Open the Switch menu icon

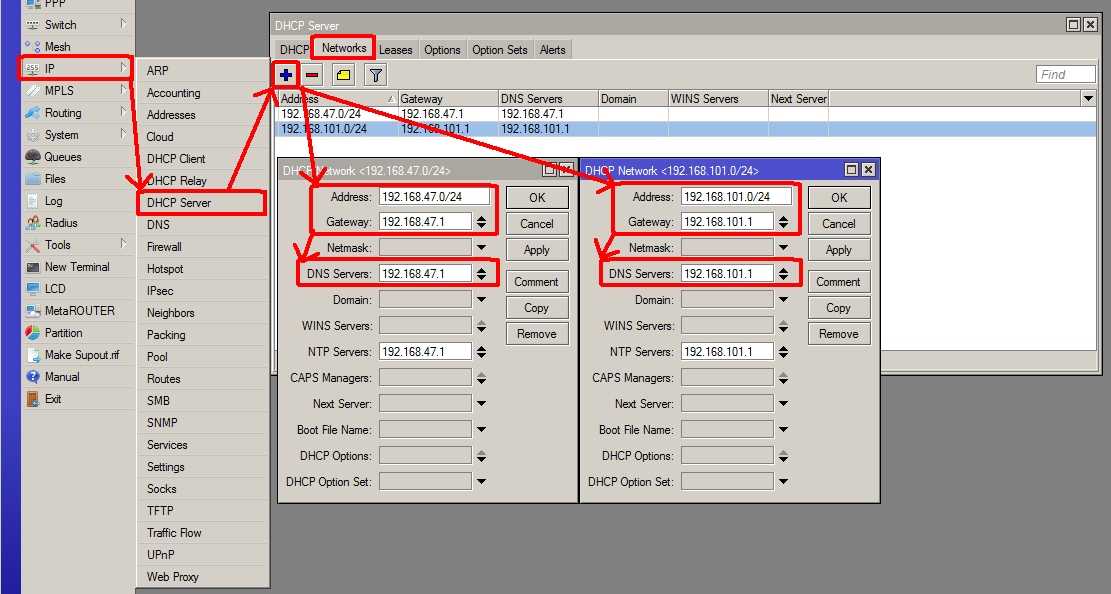[x=33, y=25]
